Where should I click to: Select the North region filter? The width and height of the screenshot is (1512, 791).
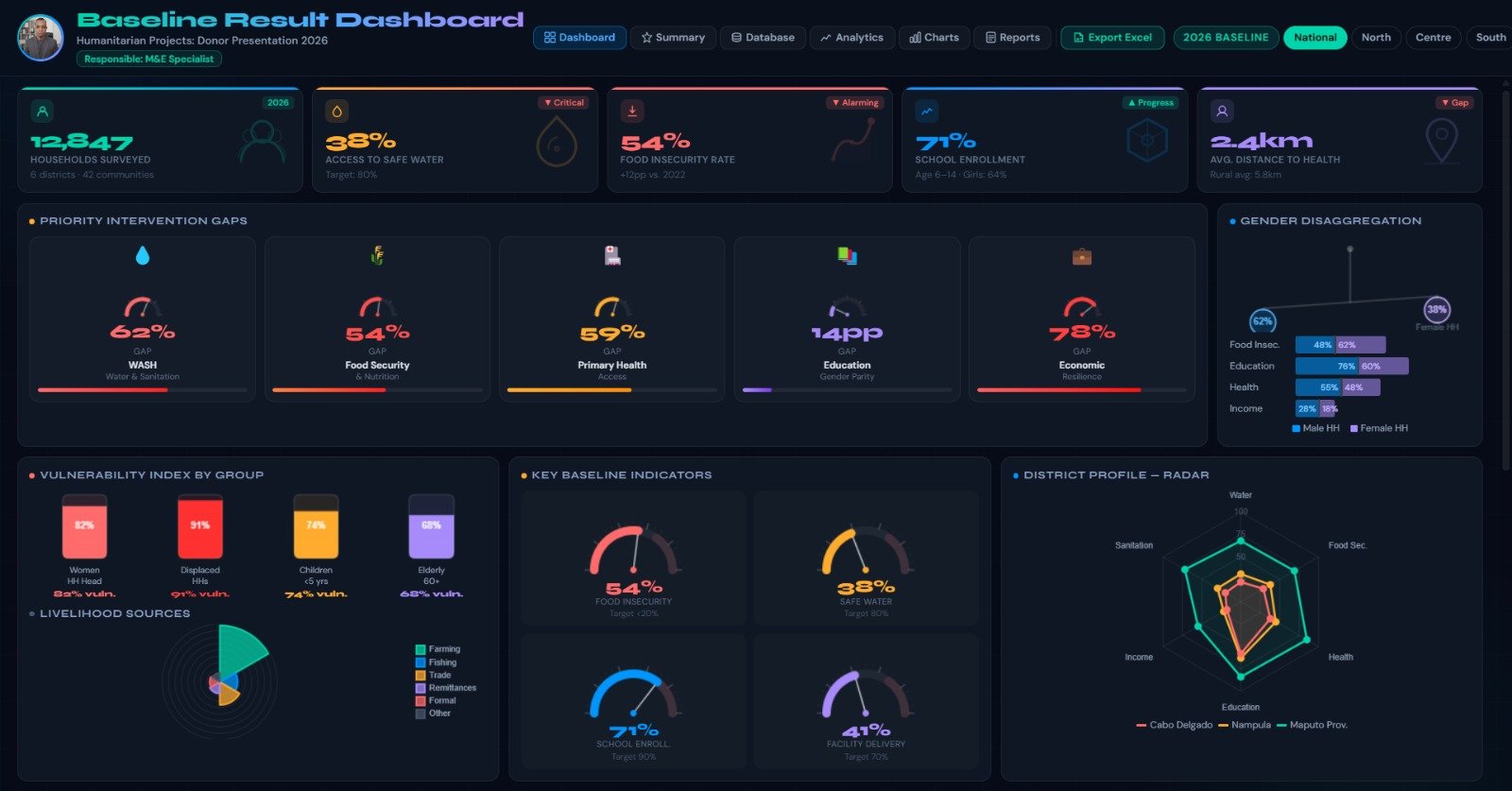coord(1376,38)
